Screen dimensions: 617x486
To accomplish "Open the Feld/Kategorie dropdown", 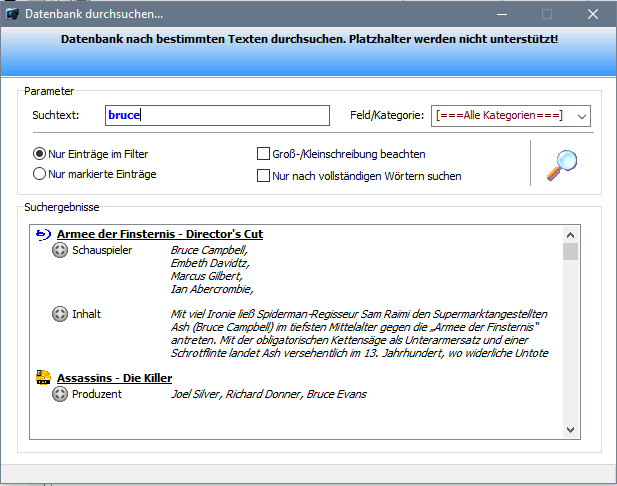I will tap(511, 116).
